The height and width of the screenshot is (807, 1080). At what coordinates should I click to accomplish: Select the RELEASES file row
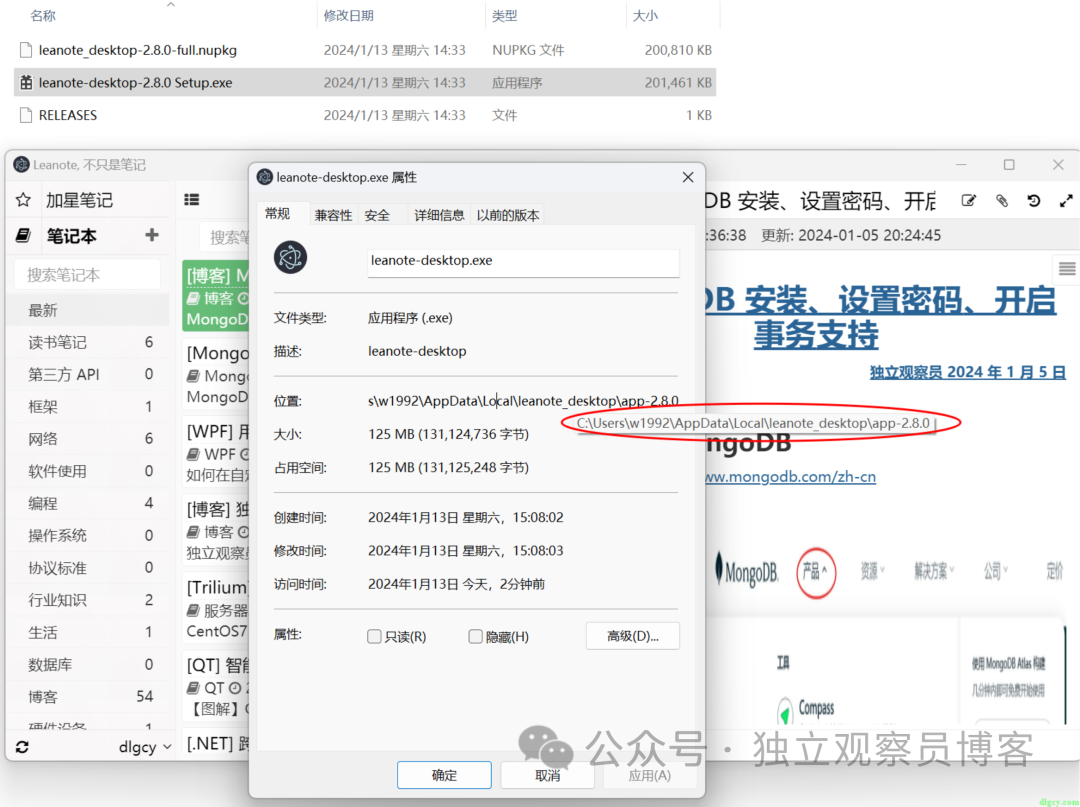pos(365,115)
